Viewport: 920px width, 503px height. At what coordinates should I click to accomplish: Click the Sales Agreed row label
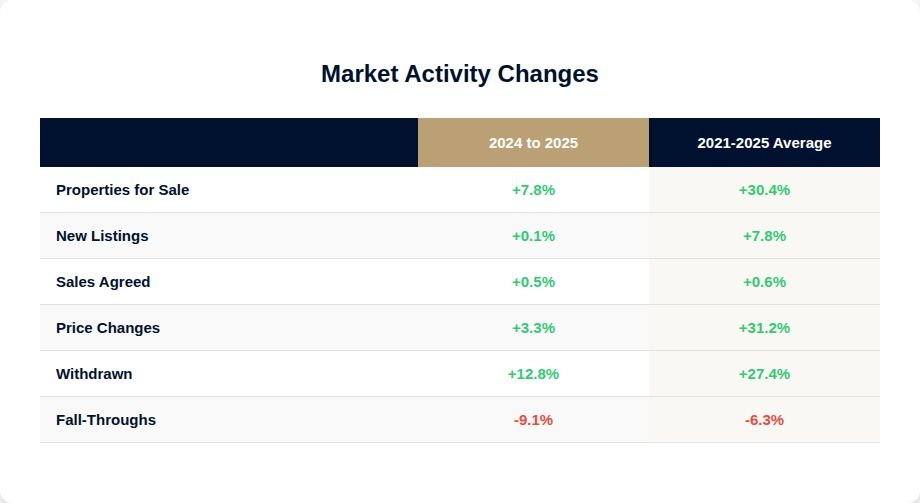[x=103, y=282]
